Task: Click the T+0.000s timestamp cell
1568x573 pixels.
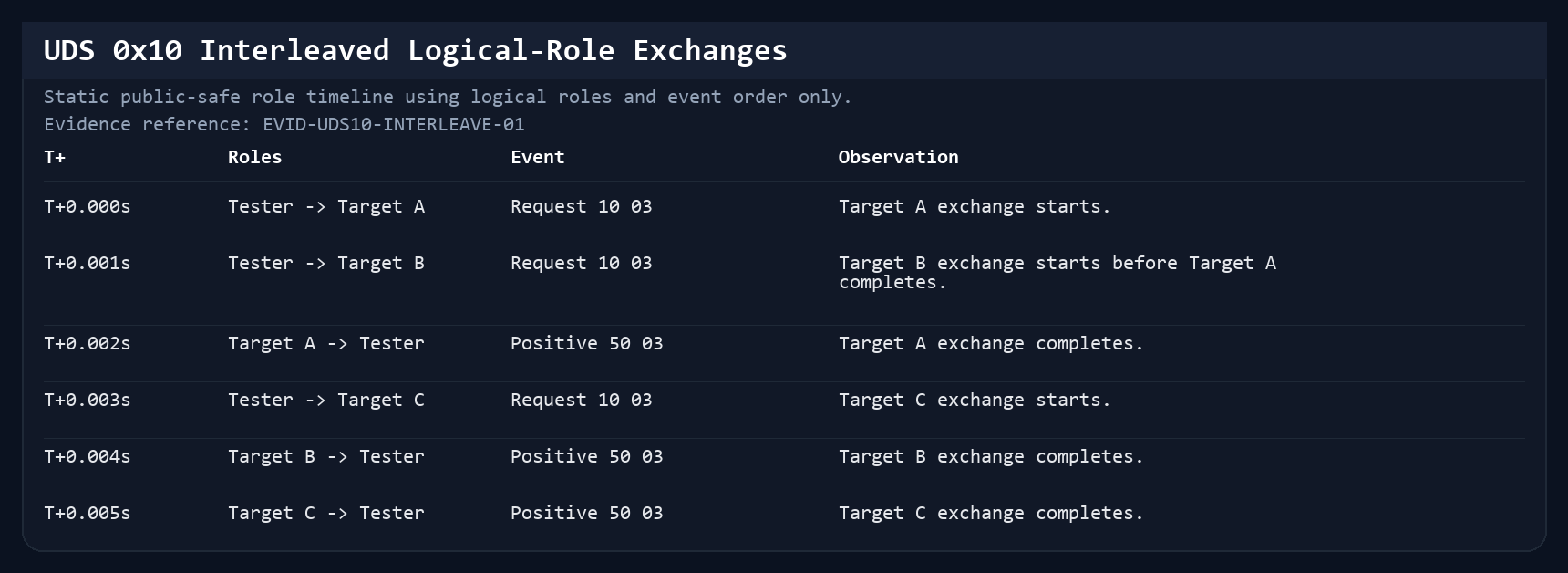Action: tap(88, 206)
